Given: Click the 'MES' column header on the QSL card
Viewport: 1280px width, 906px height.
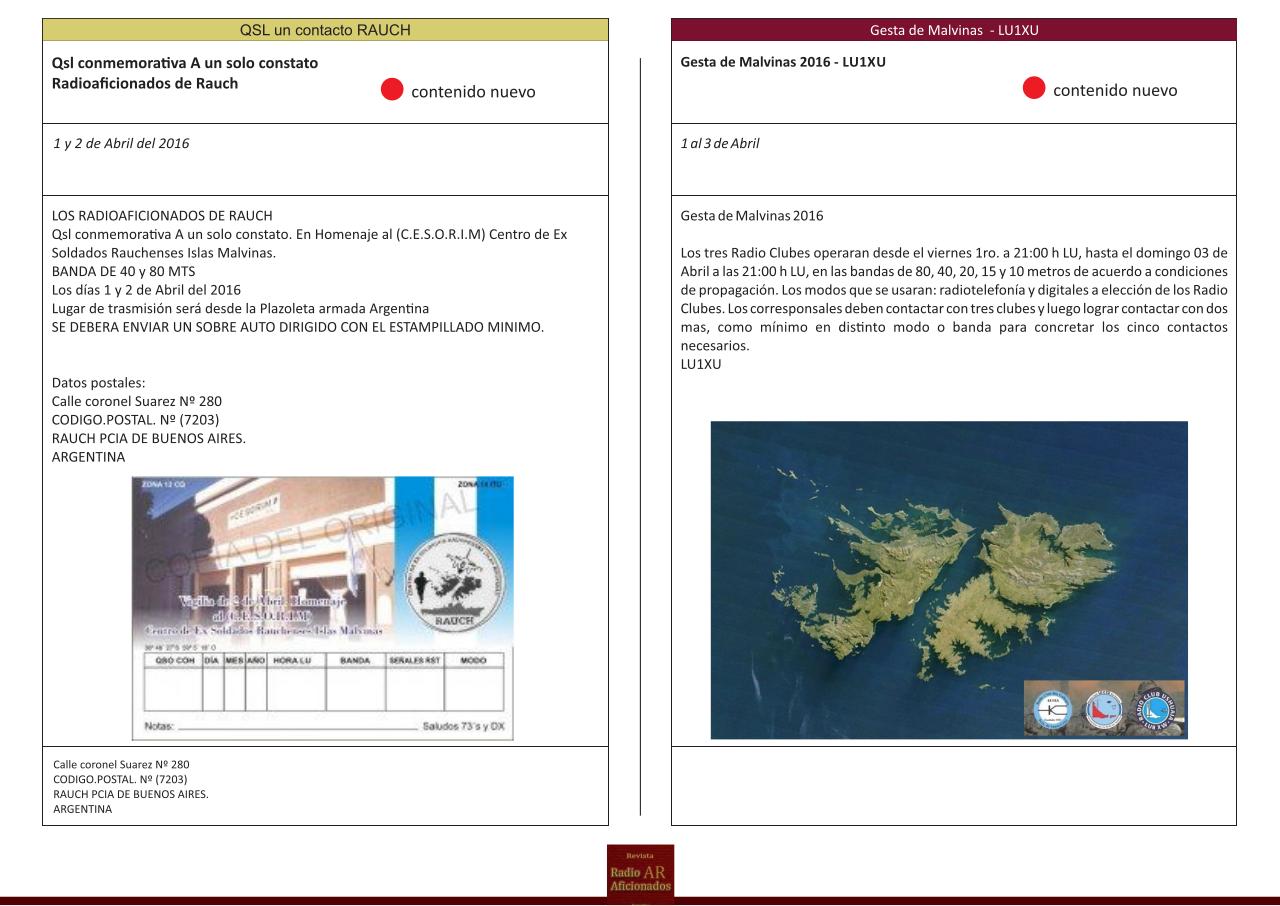Looking at the screenshot, I should click(x=234, y=661).
